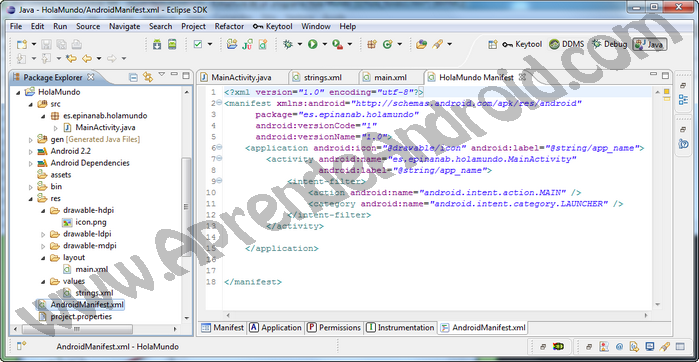Image resolution: width=699 pixels, height=362 pixels.
Task: Open the Android Virtual Device Manager icon
Action: tap(172, 44)
